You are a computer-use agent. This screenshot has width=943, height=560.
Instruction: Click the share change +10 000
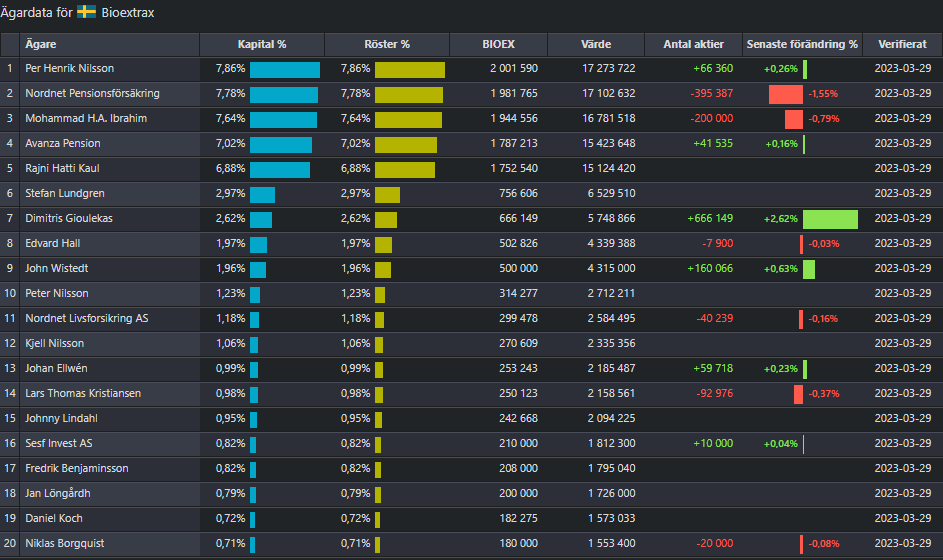click(713, 443)
